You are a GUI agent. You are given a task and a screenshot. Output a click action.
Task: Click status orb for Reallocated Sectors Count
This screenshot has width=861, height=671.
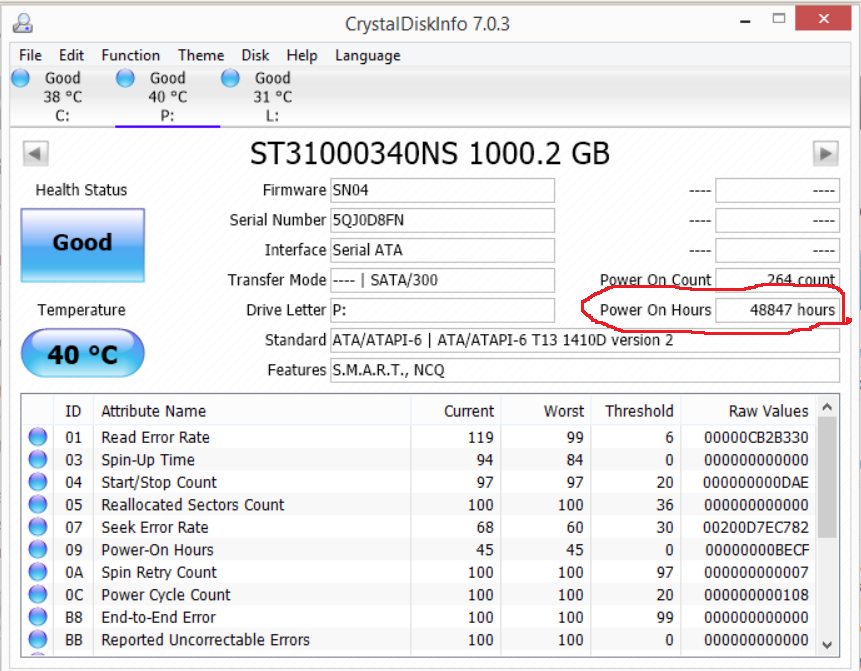[38, 505]
